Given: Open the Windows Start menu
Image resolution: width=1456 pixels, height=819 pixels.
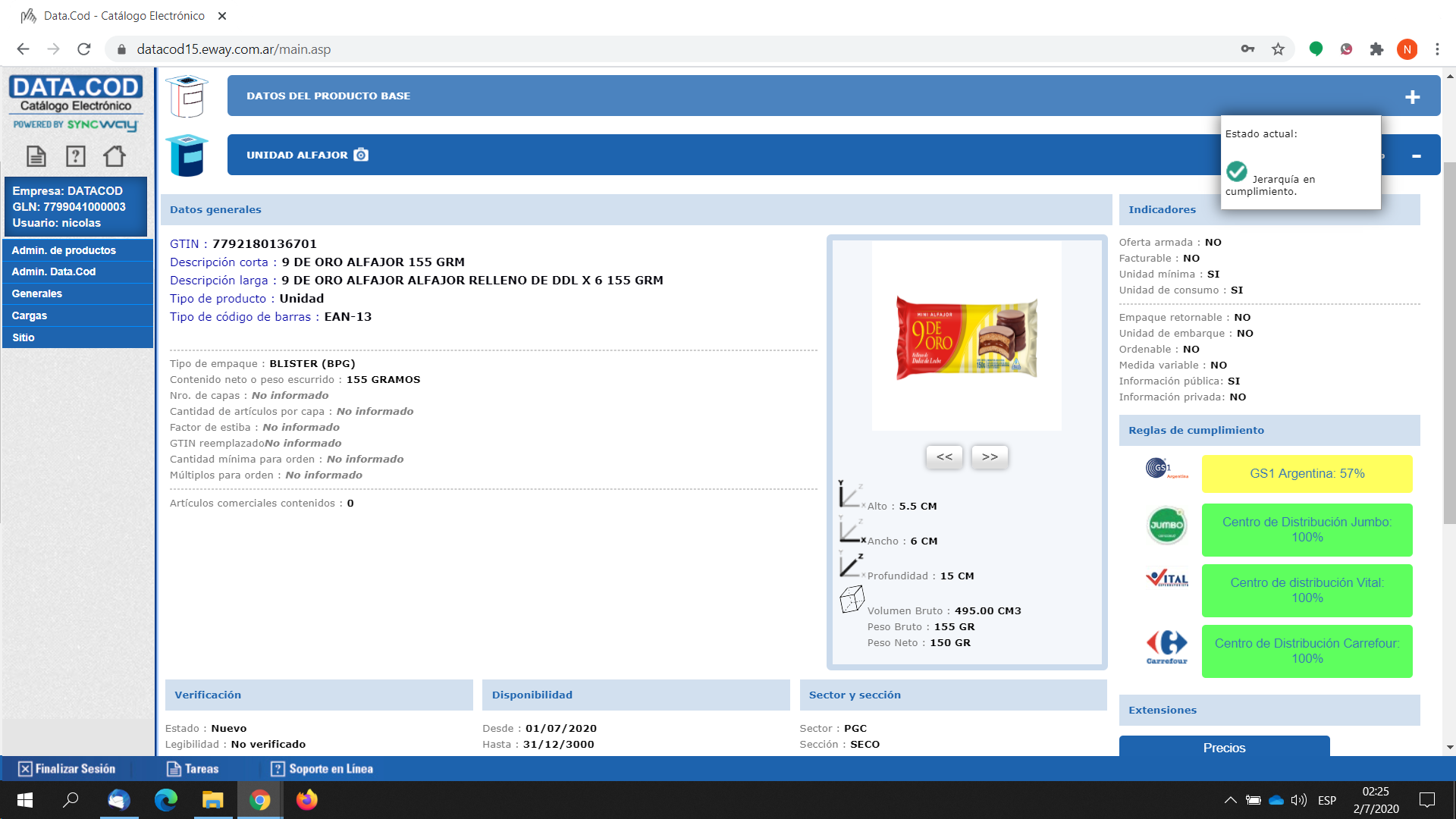Looking at the screenshot, I should [24, 800].
